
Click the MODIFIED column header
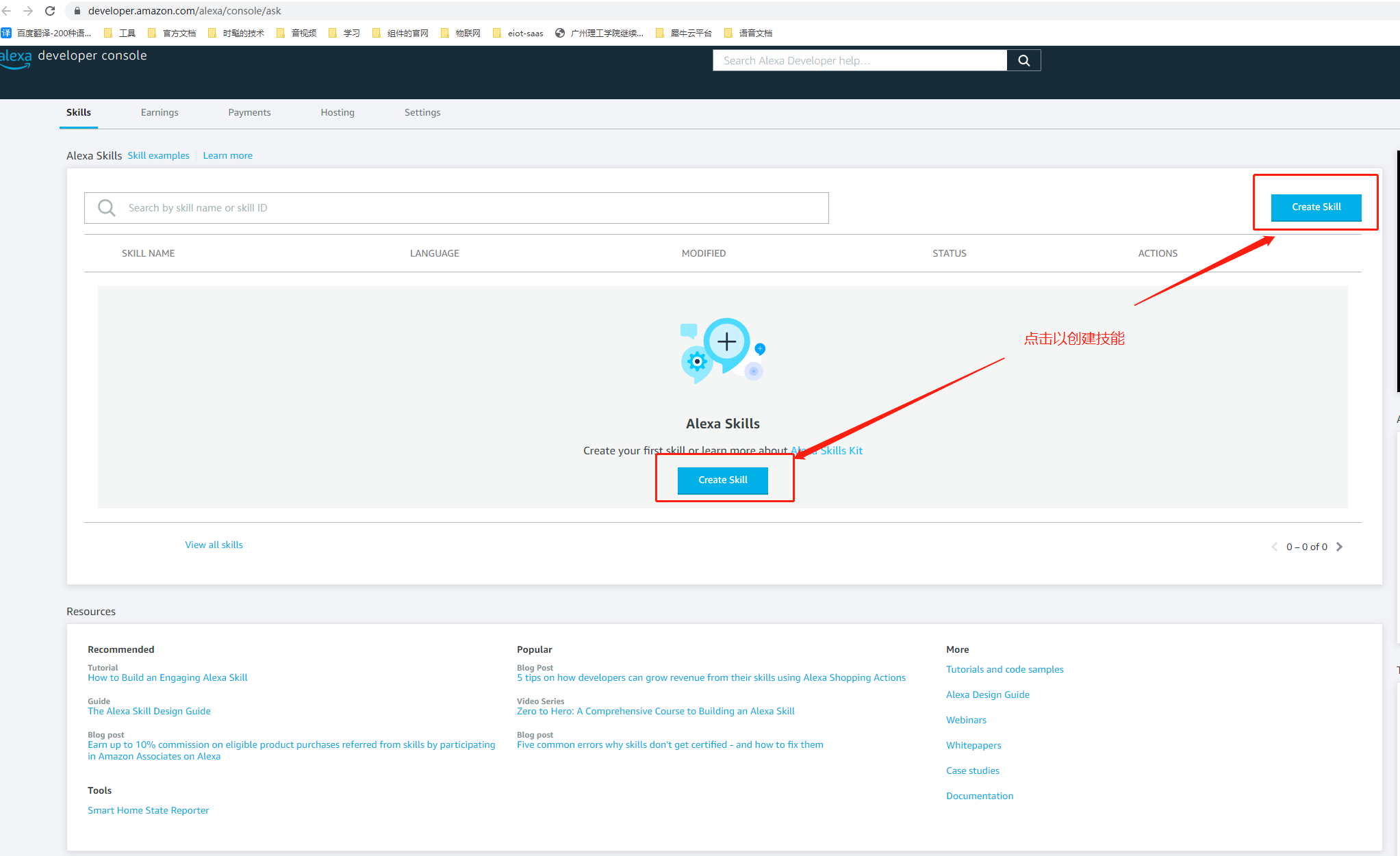tap(704, 253)
